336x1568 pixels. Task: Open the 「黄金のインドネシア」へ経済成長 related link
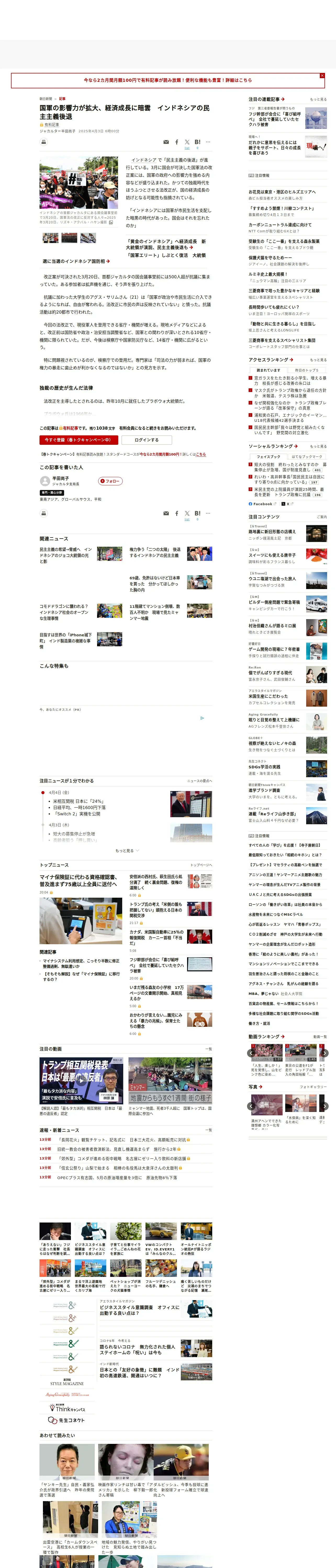point(166,244)
